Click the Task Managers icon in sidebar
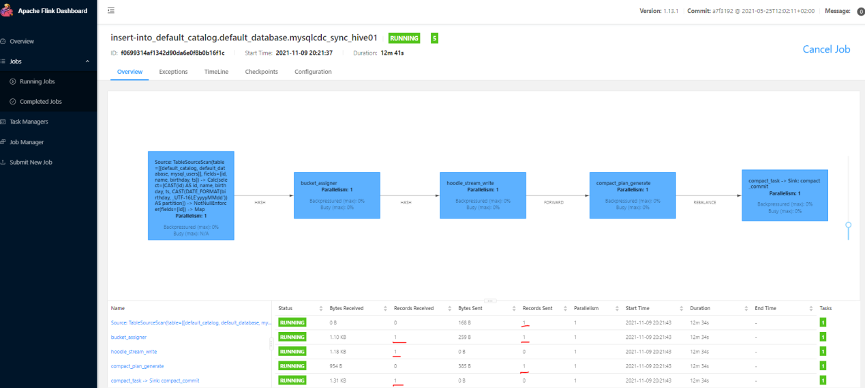Screen dimensions: 866x389 3,122
